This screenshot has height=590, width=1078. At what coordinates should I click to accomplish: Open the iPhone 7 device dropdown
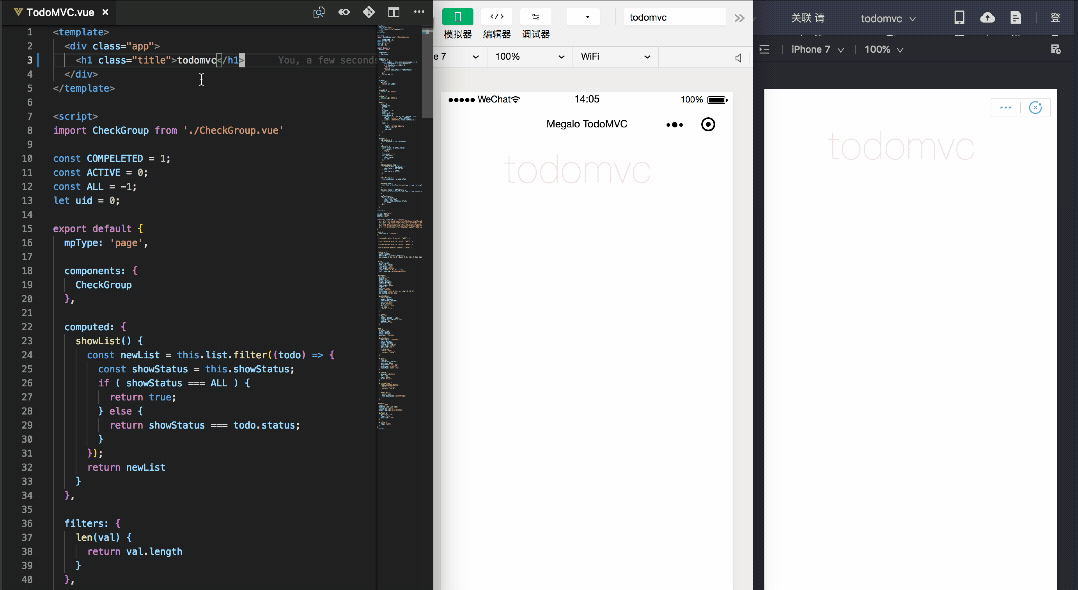coord(817,50)
